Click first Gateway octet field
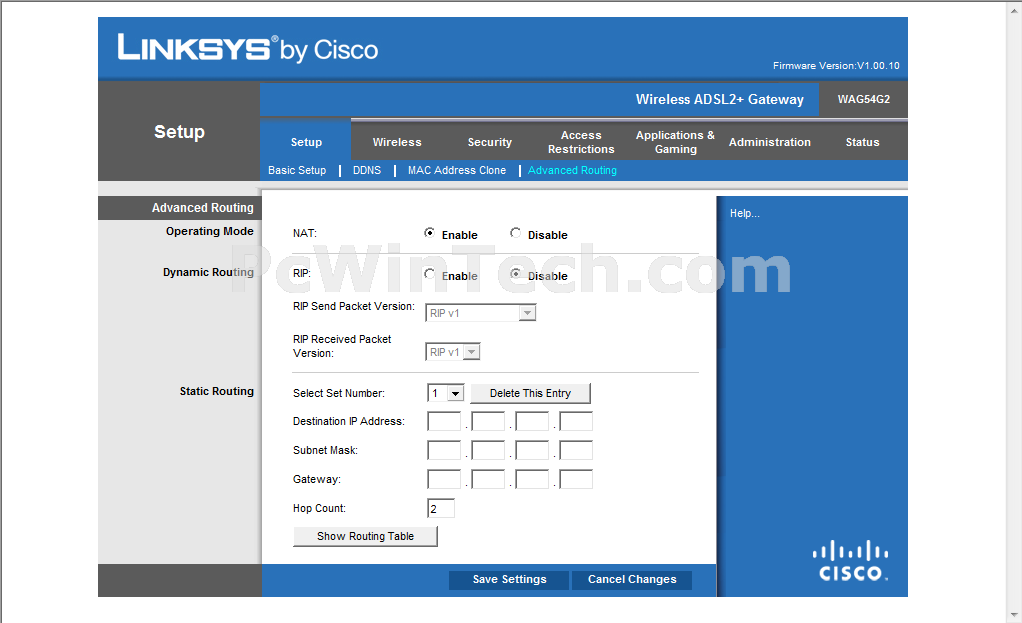The image size is (1022, 623). (445, 480)
